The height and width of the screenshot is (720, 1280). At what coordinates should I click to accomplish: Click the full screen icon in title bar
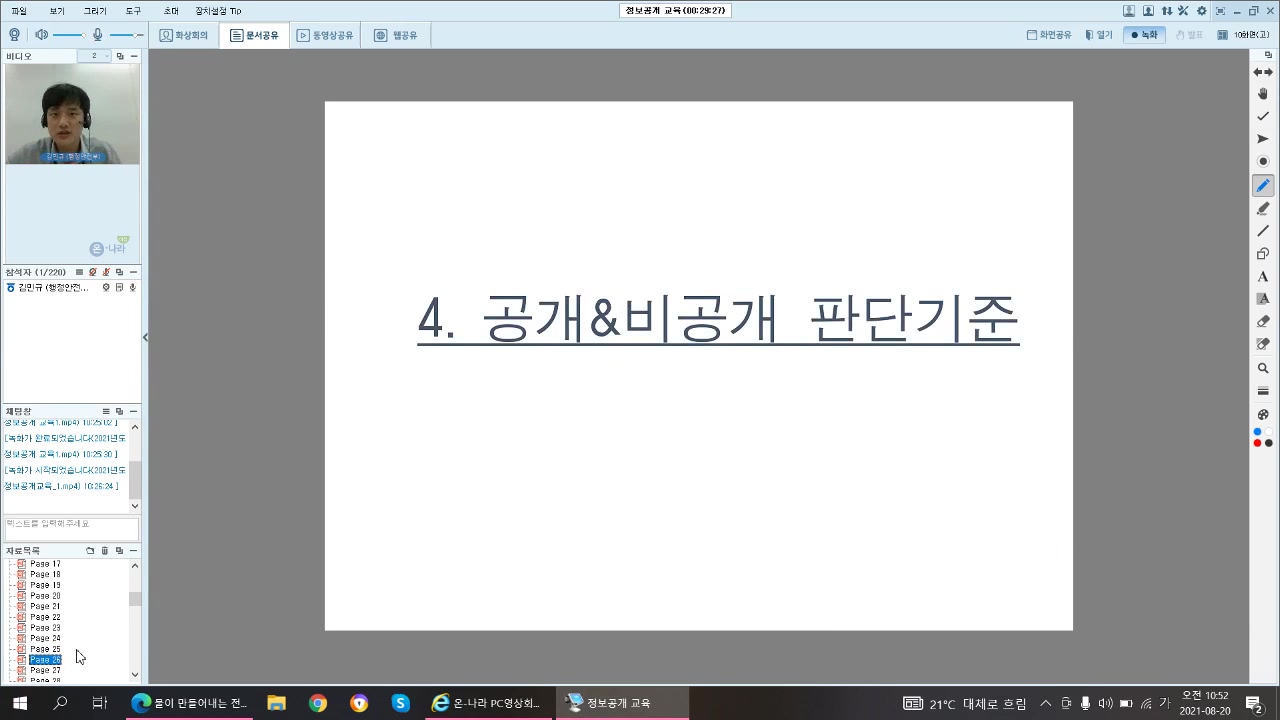point(1219,11)
